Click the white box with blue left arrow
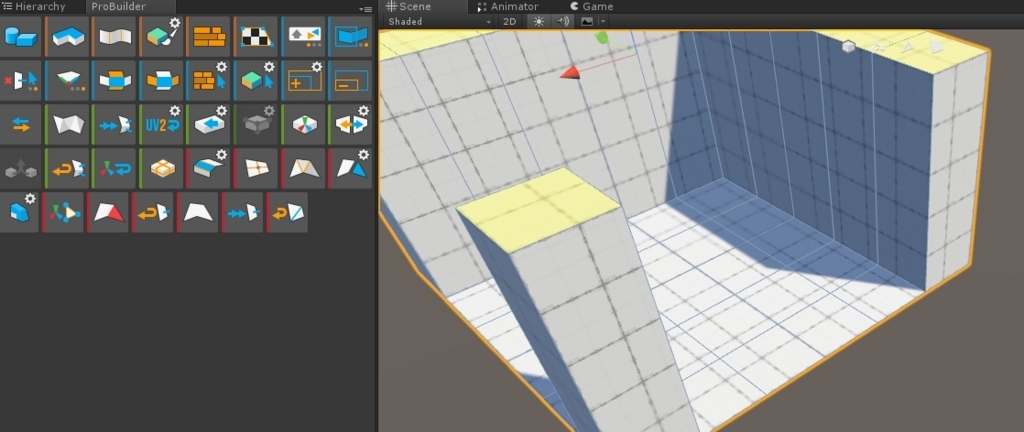The width and height of the screenshot is (1024, 432). pos(210,125)
